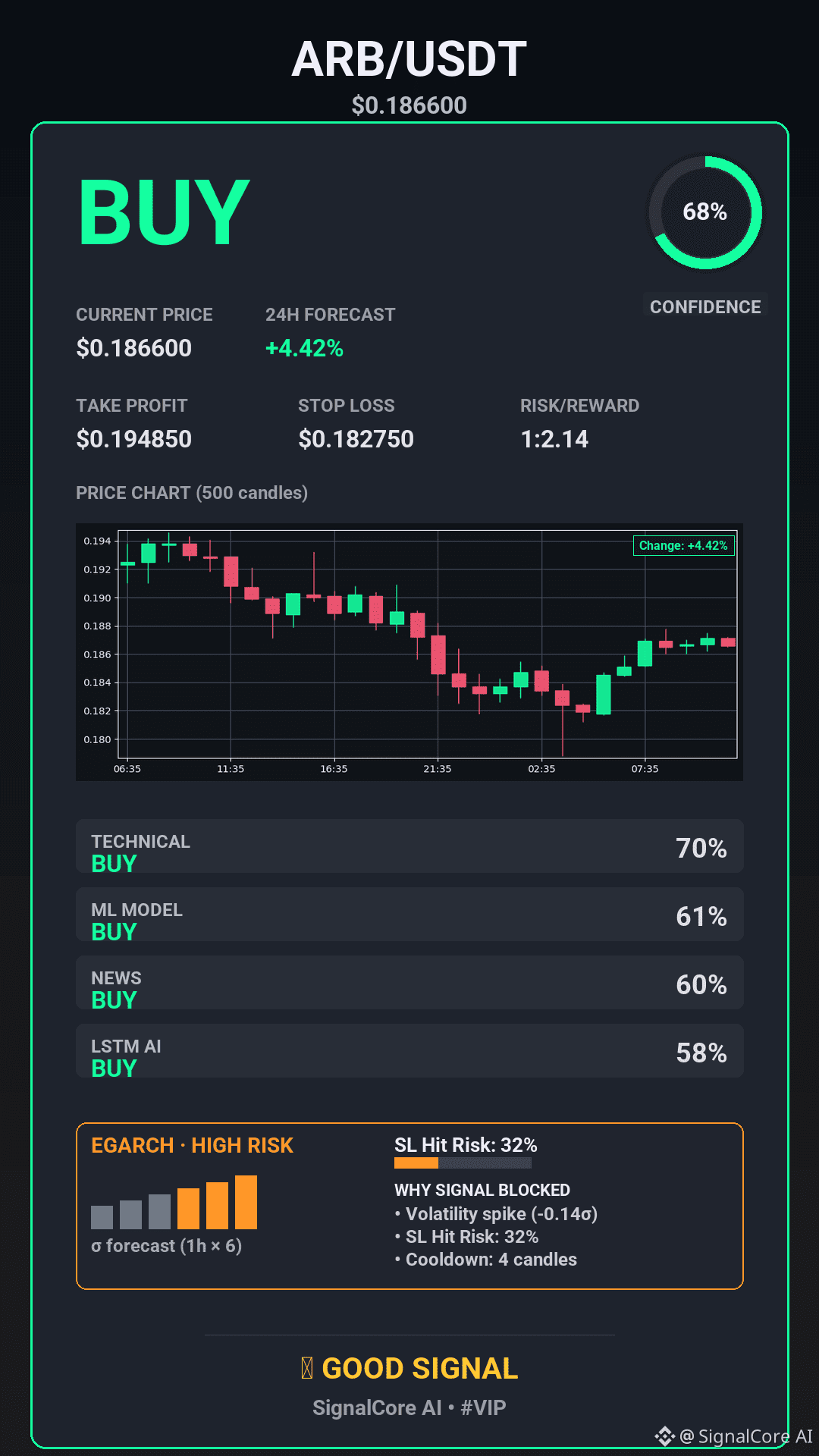
Task: Select the NEWS BUY 60% row
Action: point(409,982)
